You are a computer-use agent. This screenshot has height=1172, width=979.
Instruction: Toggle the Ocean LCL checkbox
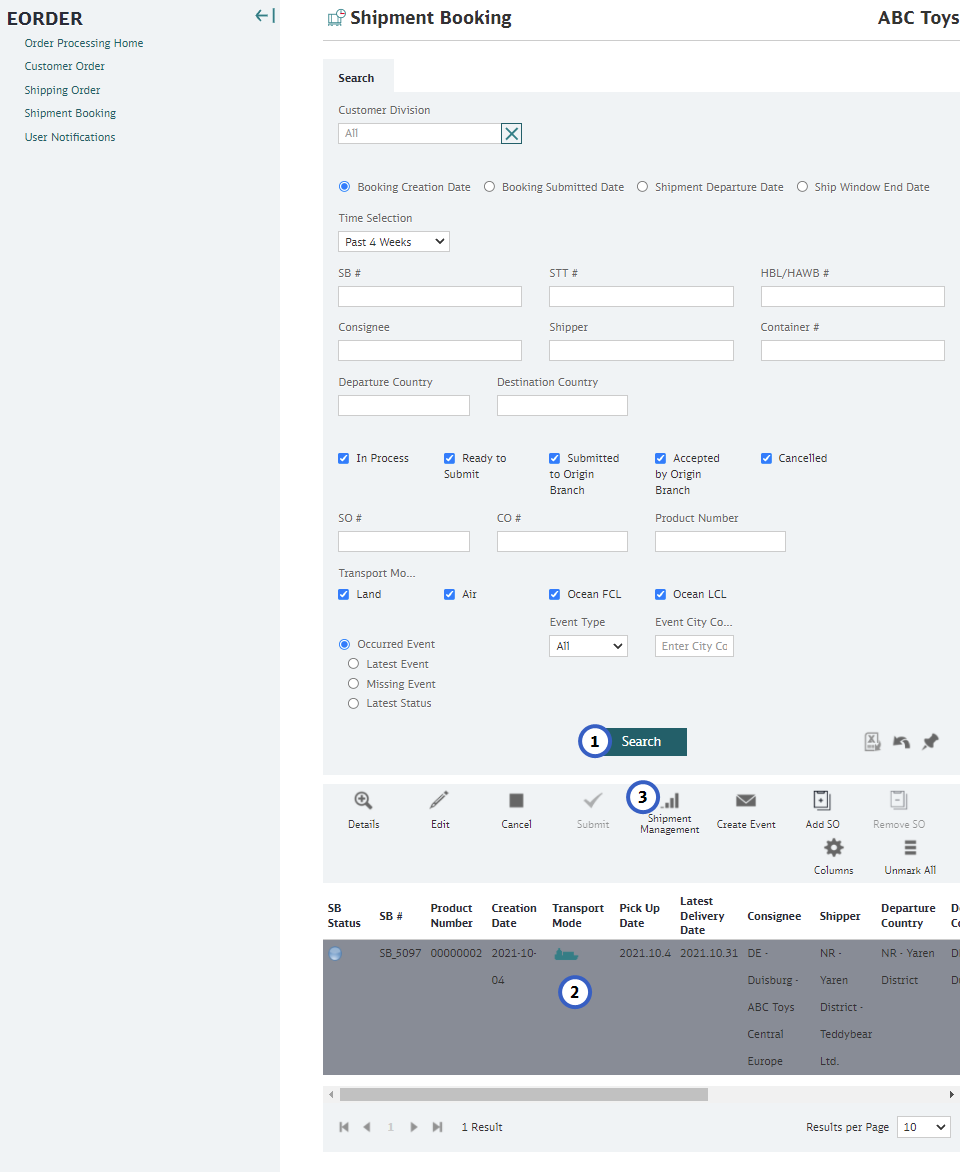point(661,594)
